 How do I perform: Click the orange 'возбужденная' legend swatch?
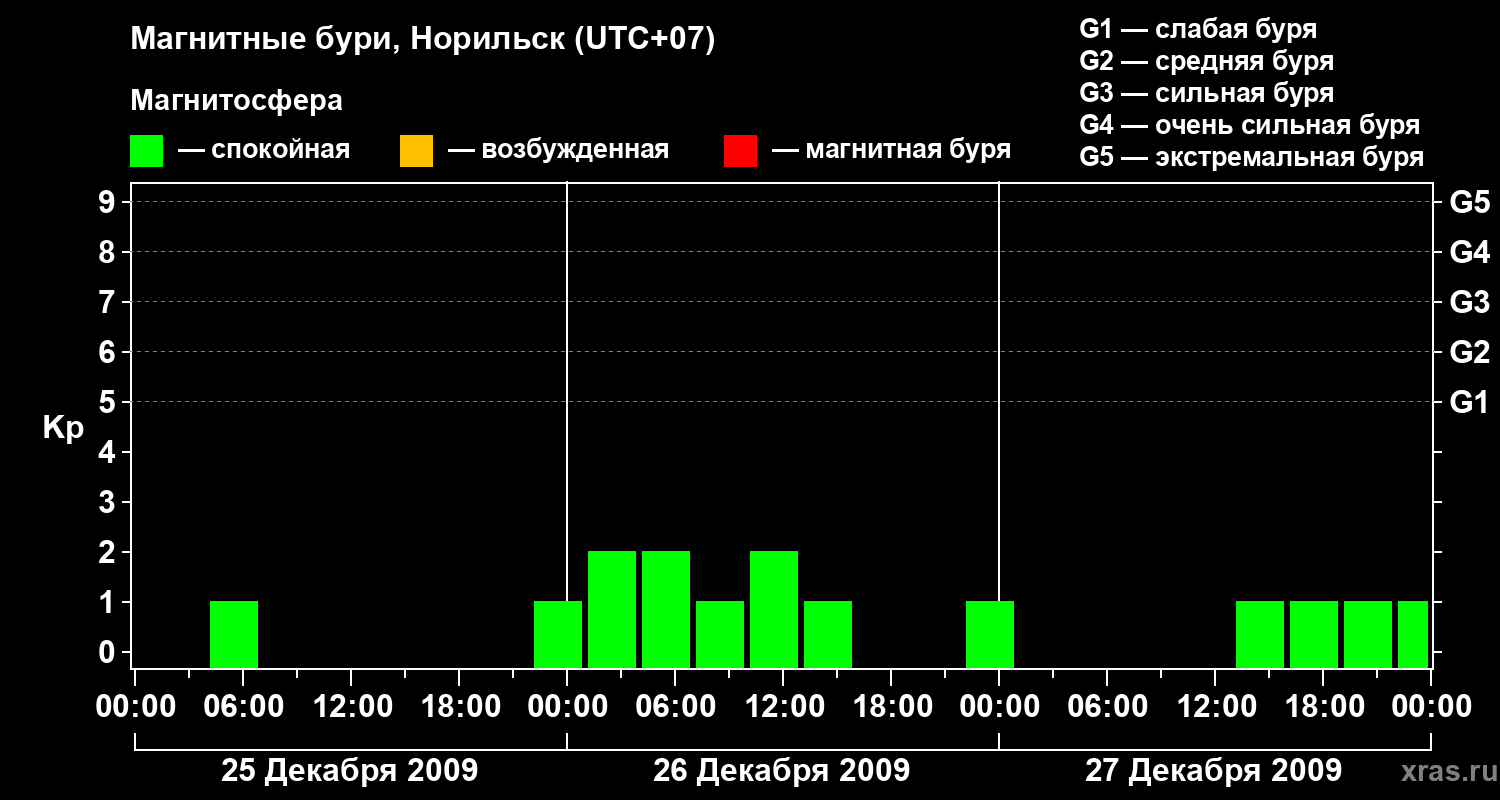point(416,151)
